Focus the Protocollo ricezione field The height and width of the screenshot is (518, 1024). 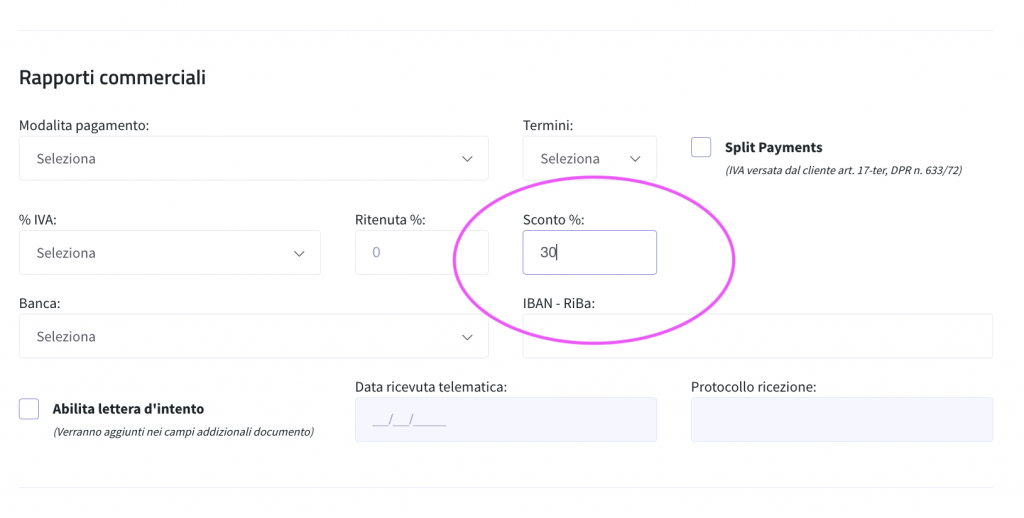click(x=841, y=420)
